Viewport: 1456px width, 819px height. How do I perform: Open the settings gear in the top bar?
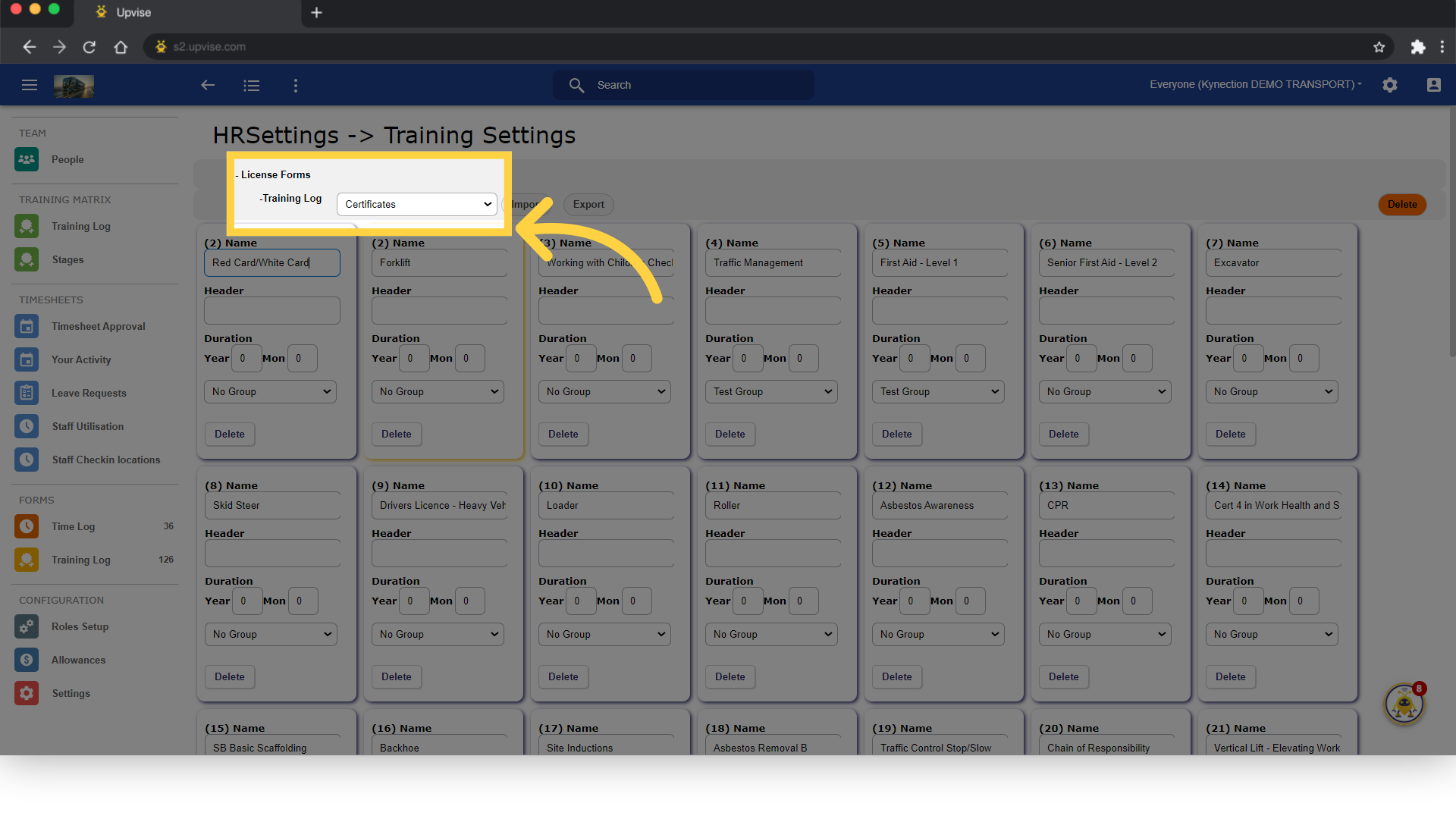(x=1390, y=85)
